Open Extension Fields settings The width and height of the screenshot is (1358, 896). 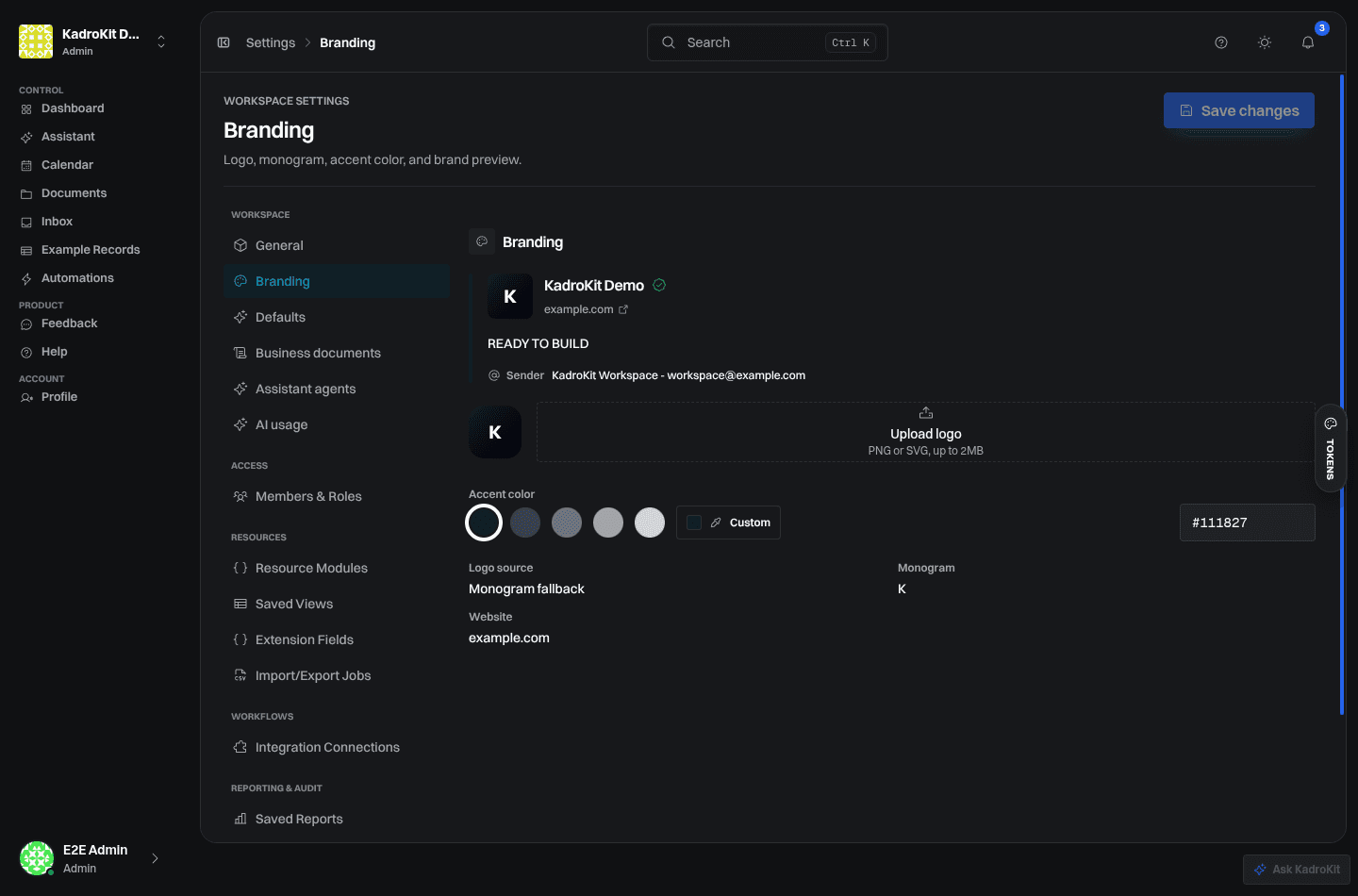(337, 639)
